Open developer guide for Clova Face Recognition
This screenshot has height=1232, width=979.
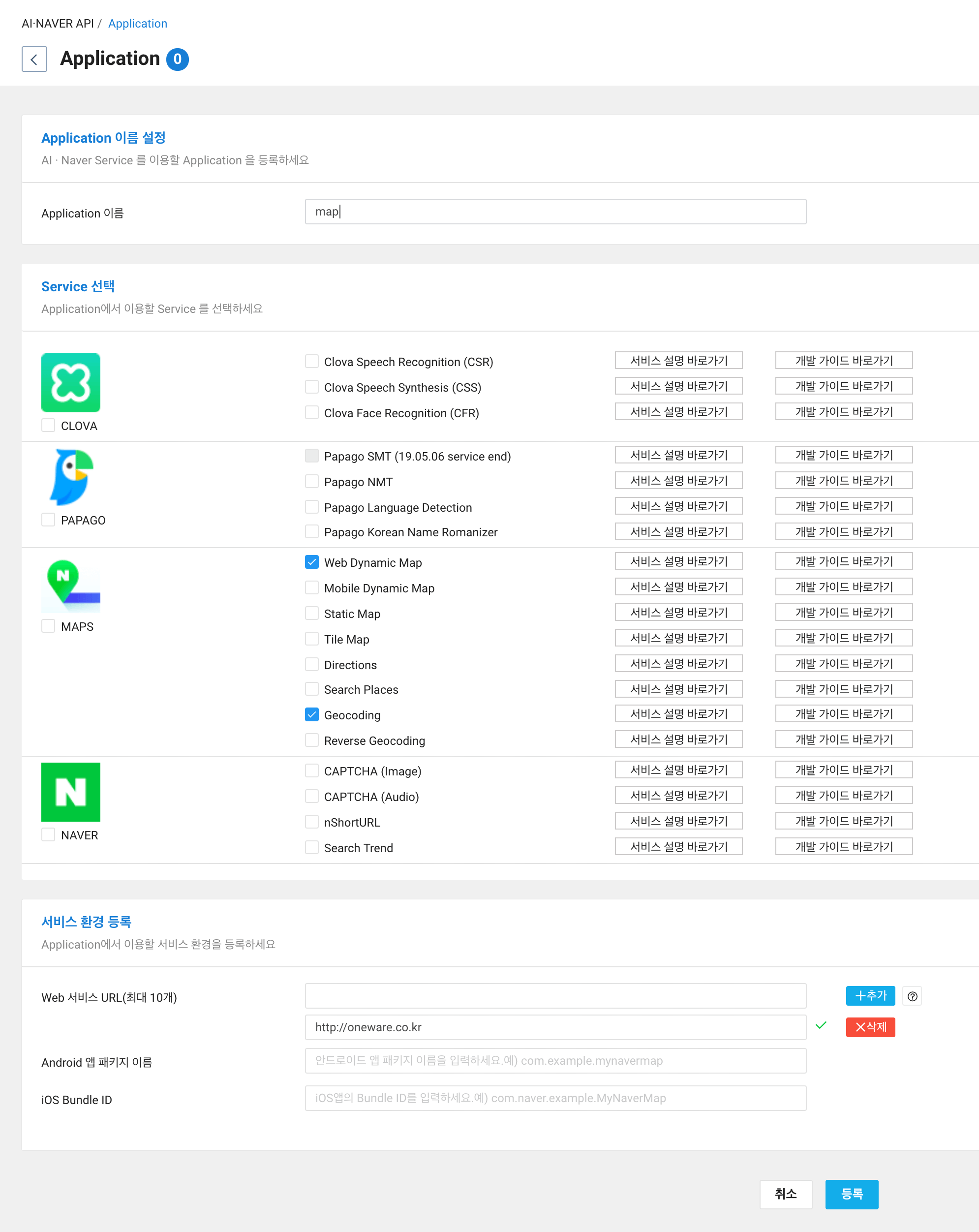coord(844,411)
